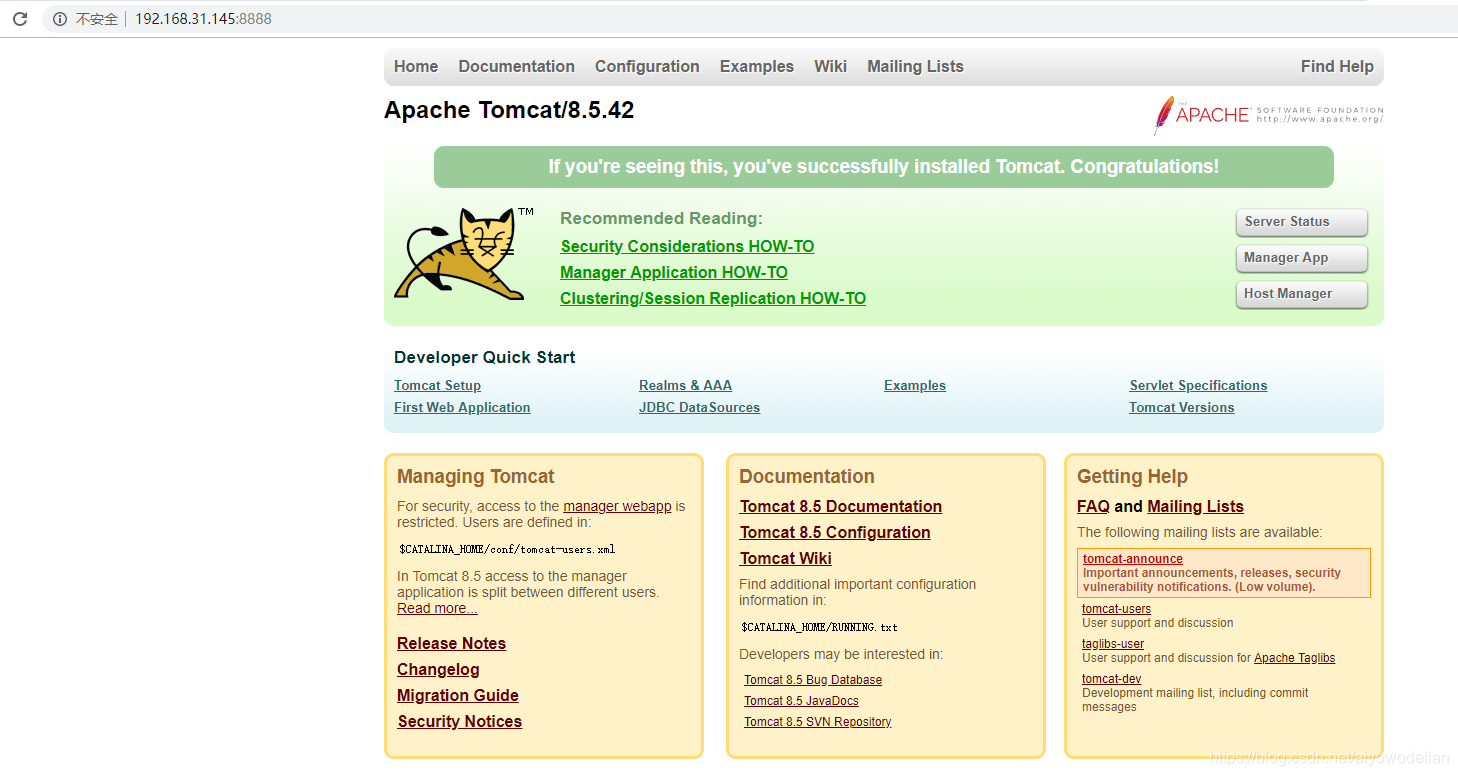Open the Realms & AAA link

click(685, 385)
